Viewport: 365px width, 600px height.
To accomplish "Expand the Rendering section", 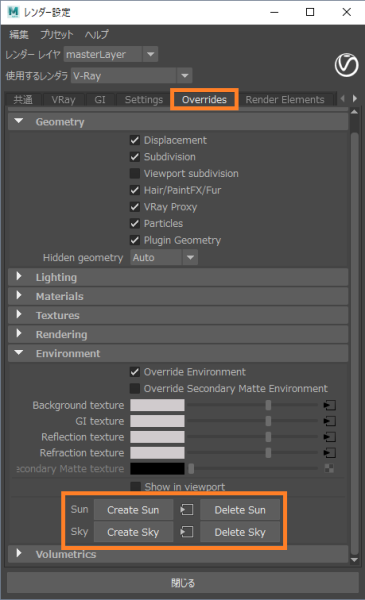I will [x=18, y=334].
